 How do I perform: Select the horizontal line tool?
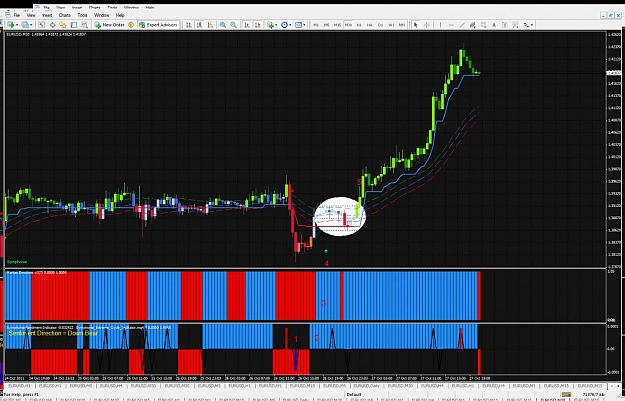click(x=451, y=25)
